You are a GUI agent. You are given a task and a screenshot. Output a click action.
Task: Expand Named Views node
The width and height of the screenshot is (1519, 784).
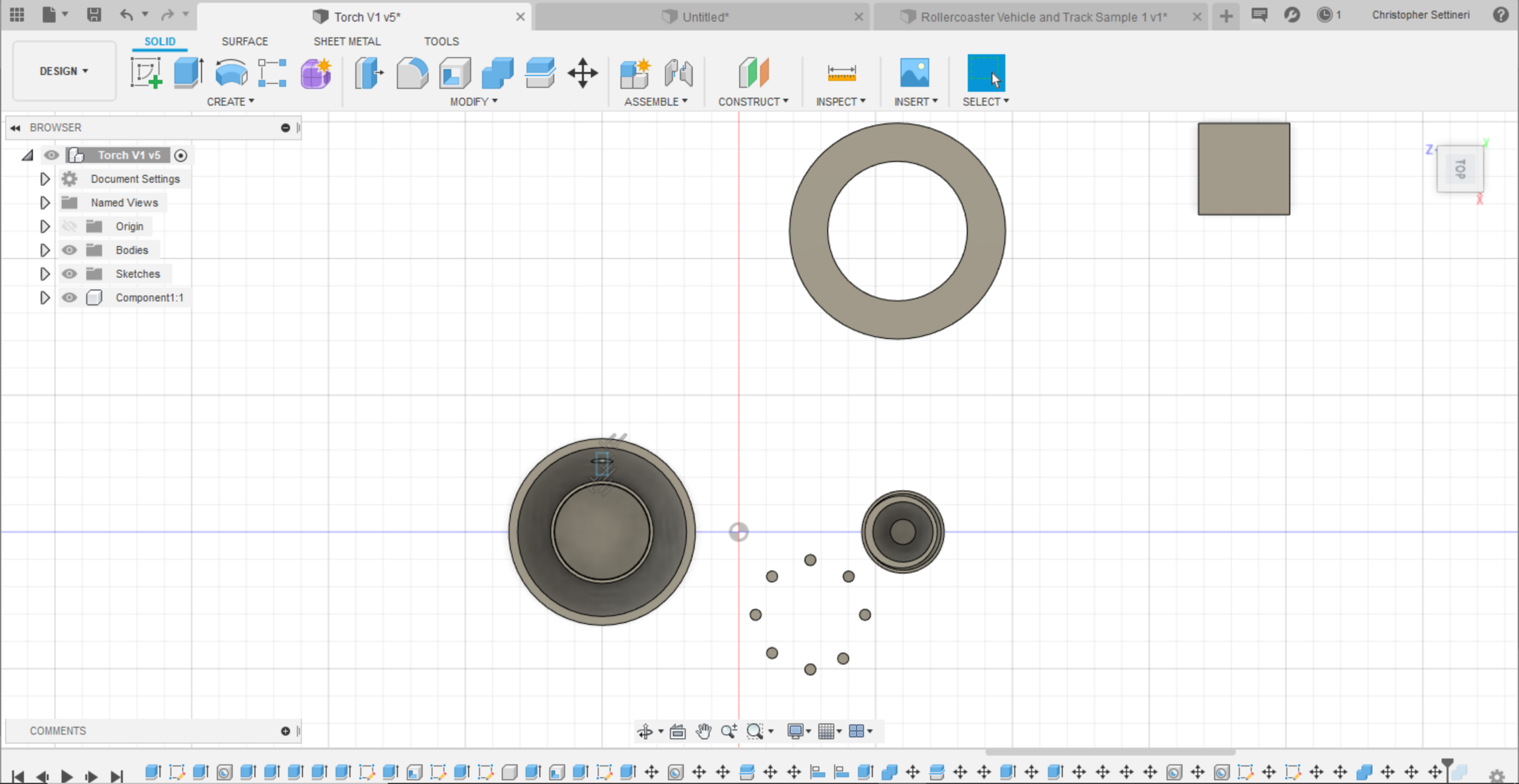click(x=44, y=203)
